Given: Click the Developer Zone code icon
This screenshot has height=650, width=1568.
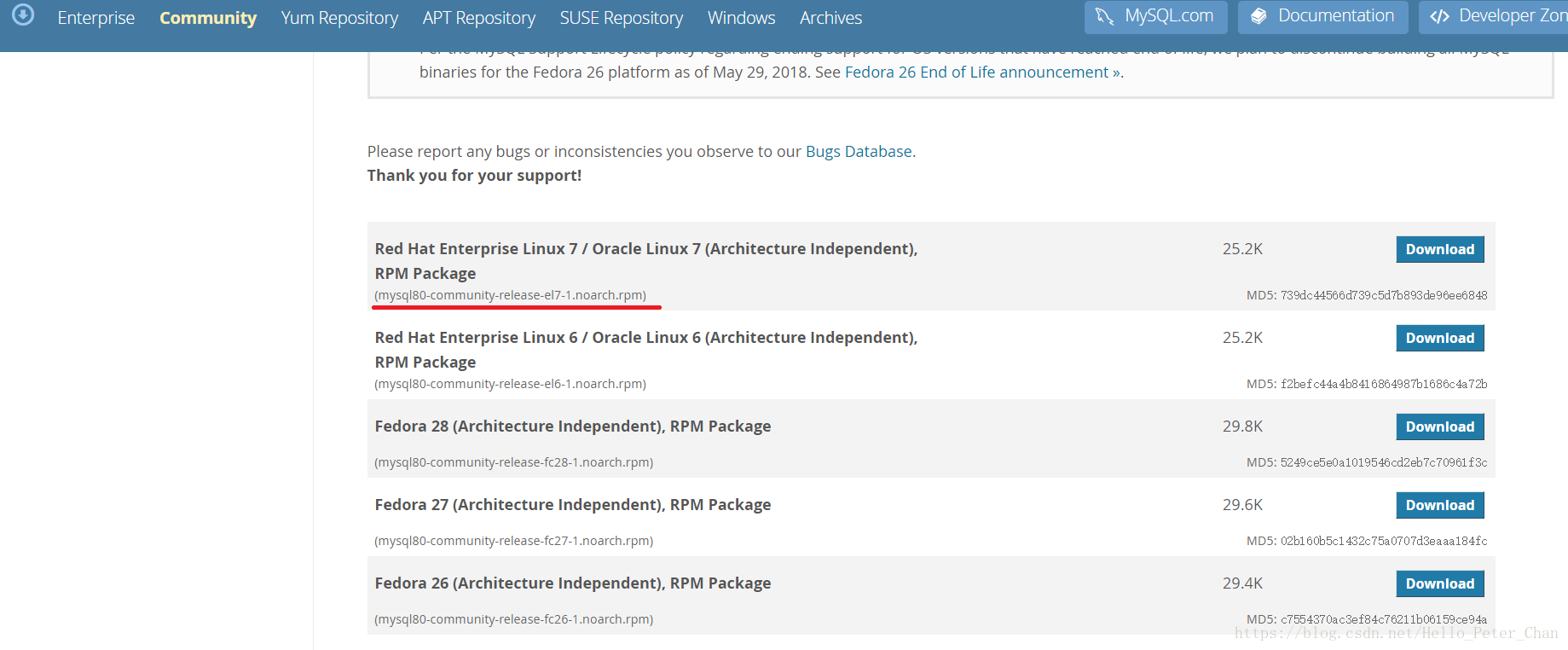Looking at the screenshot, I should pyautogui.click(x=1440, y=16).
